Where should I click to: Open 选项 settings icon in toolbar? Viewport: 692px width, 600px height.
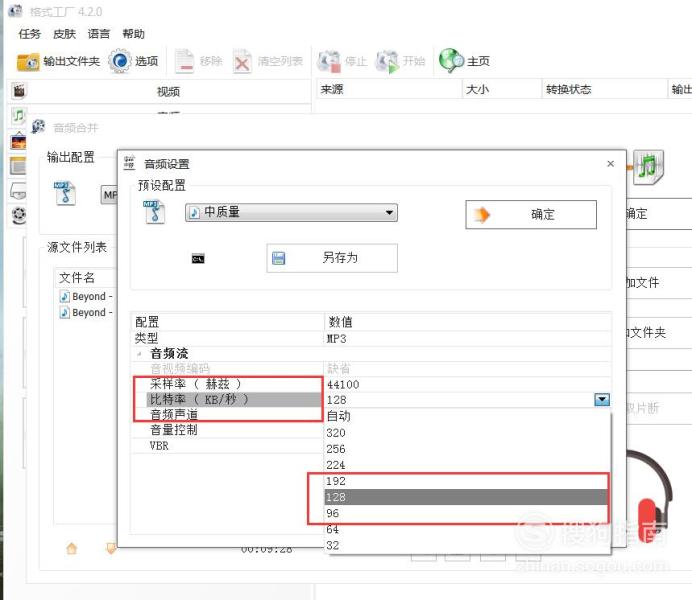(120, 61)
